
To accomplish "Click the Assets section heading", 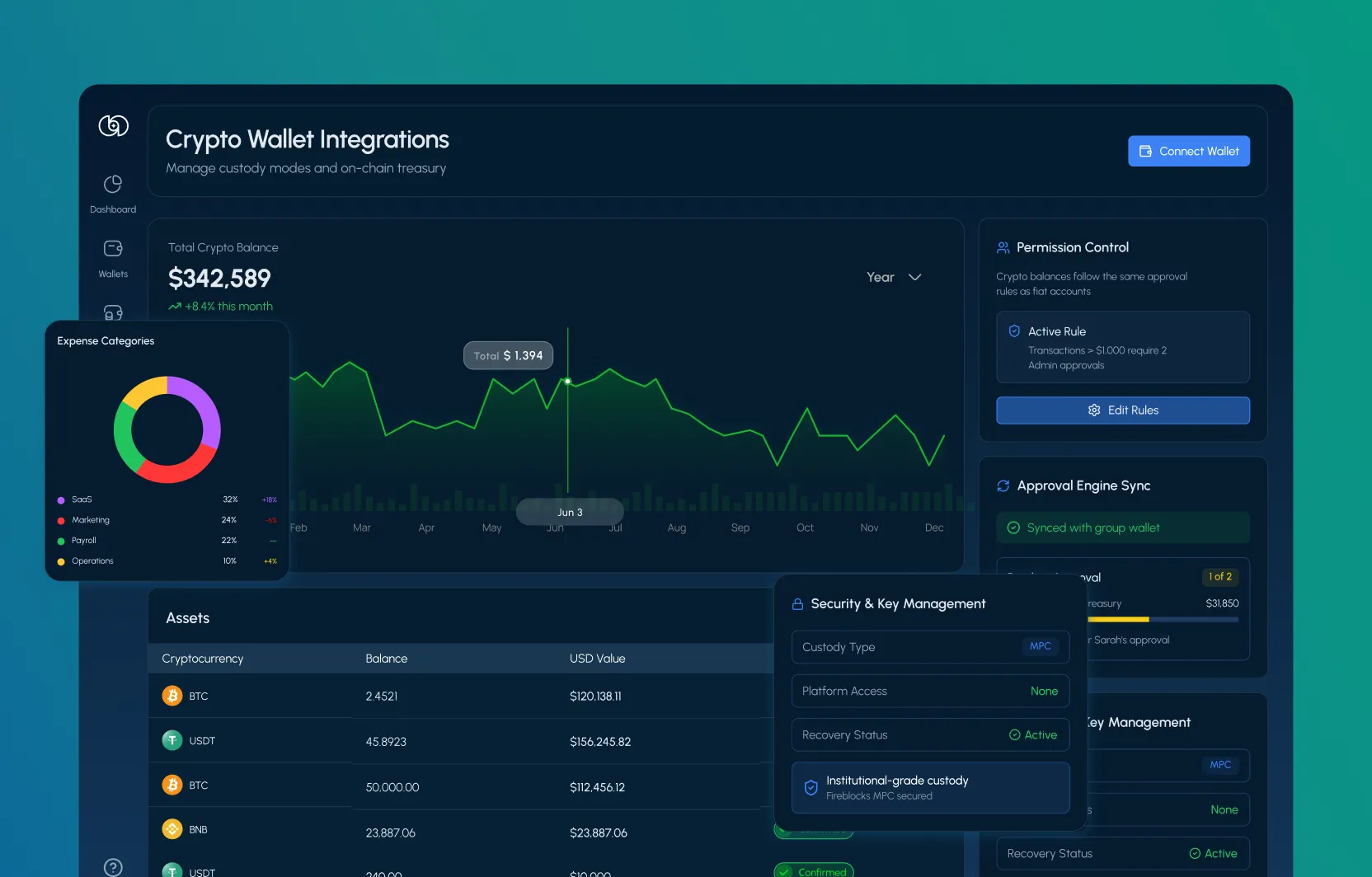I will 188,618.
